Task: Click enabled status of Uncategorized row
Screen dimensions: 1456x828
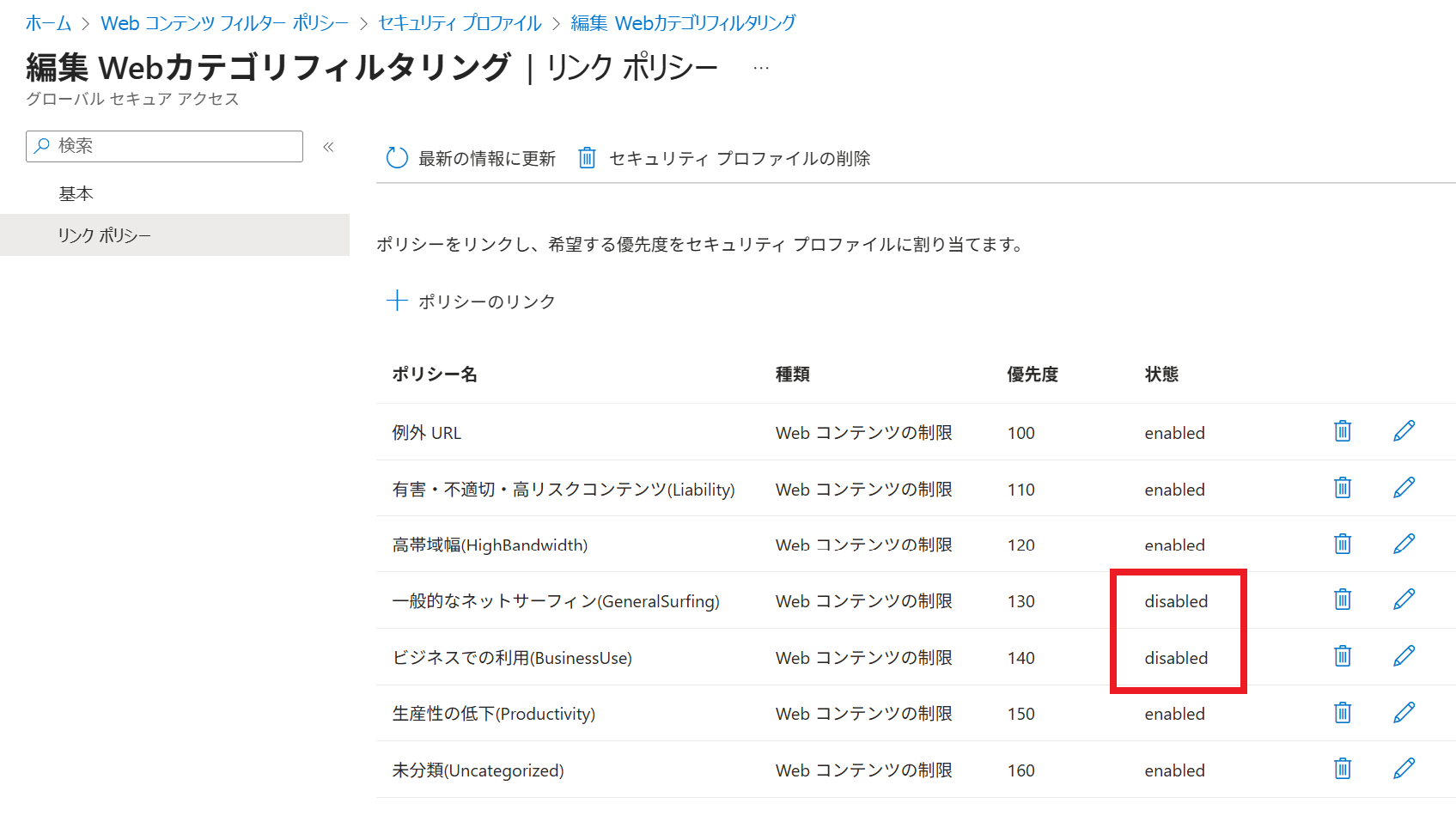Action: tap(1174, 770)
